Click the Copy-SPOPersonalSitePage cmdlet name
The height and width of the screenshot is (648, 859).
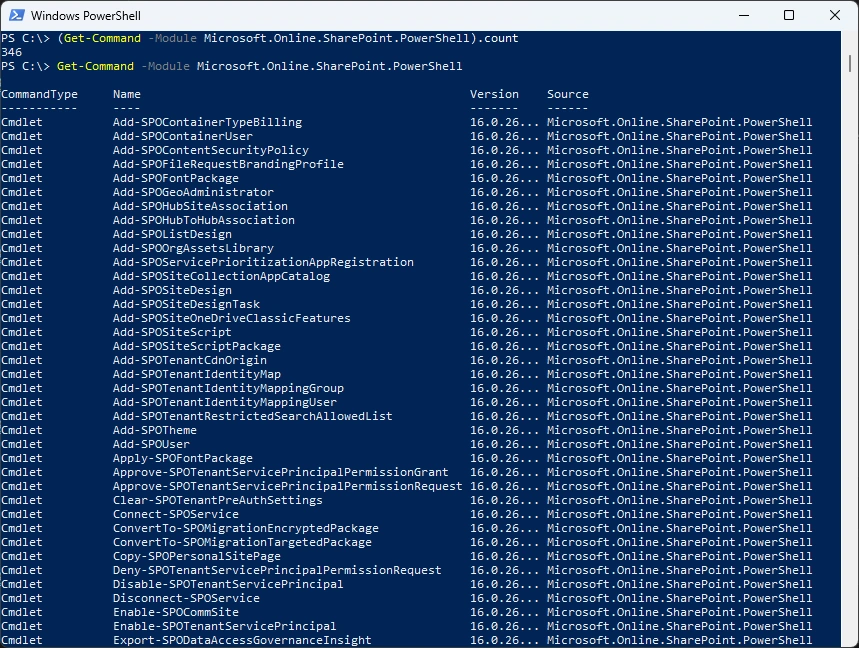[x=197, y=556]
